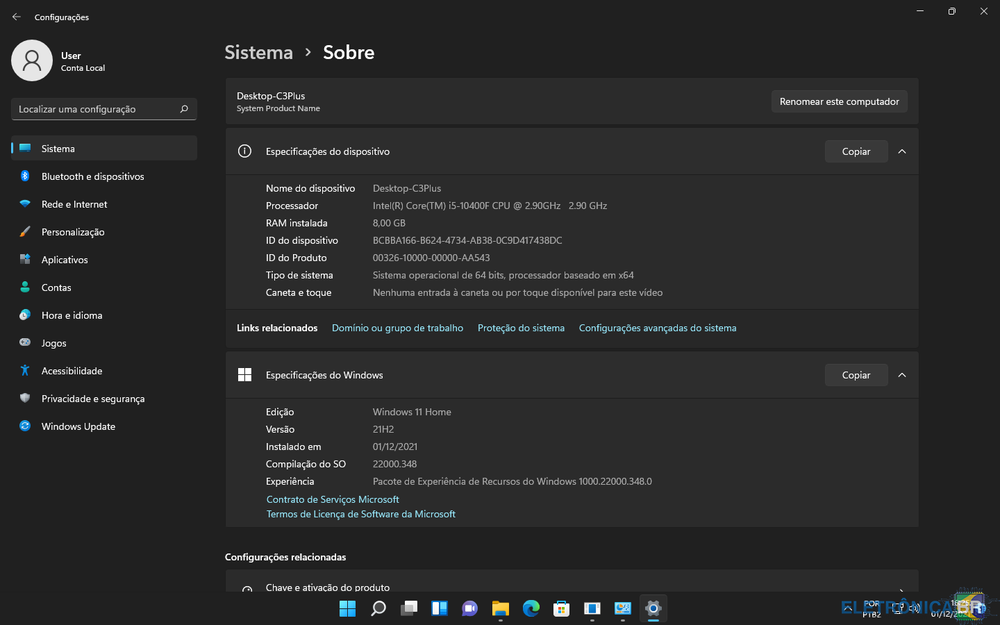1000x625 pixels.
Task: Select Contas in the settings menu
Action: click(56, 288)
